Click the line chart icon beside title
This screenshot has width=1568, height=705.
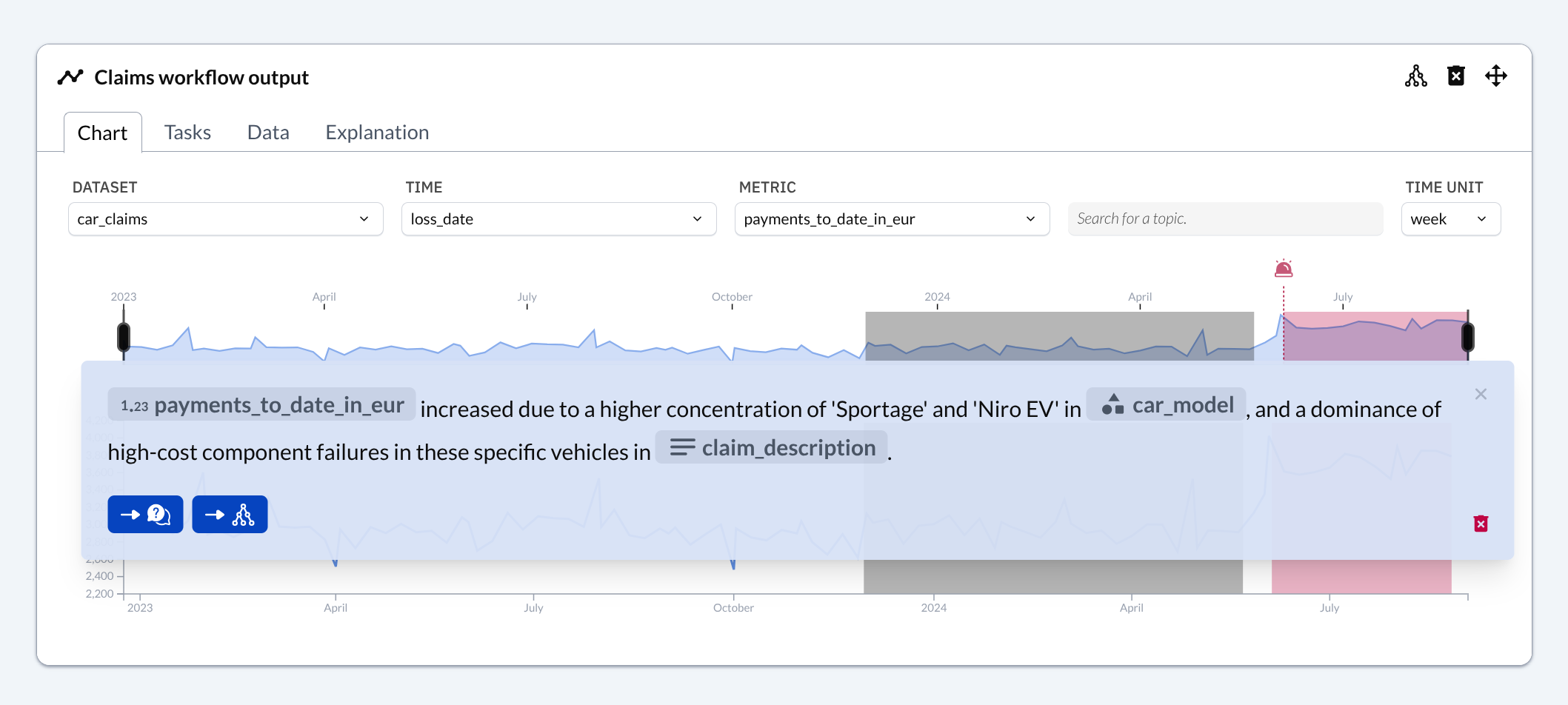(x=70, y=77)
